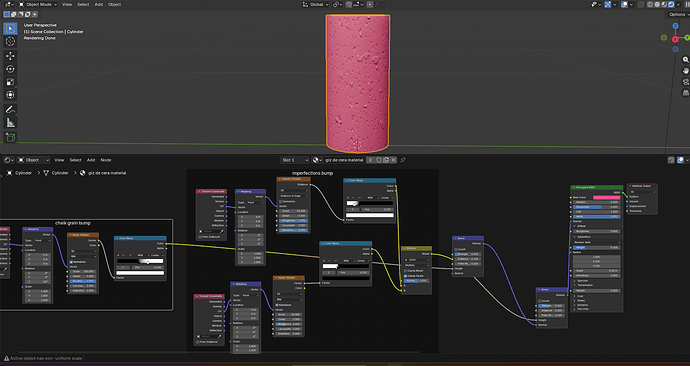The height and width of the screenshot is (366, 690).
Task: Toggle viewport X-ray mode
Action: point(641,4)
